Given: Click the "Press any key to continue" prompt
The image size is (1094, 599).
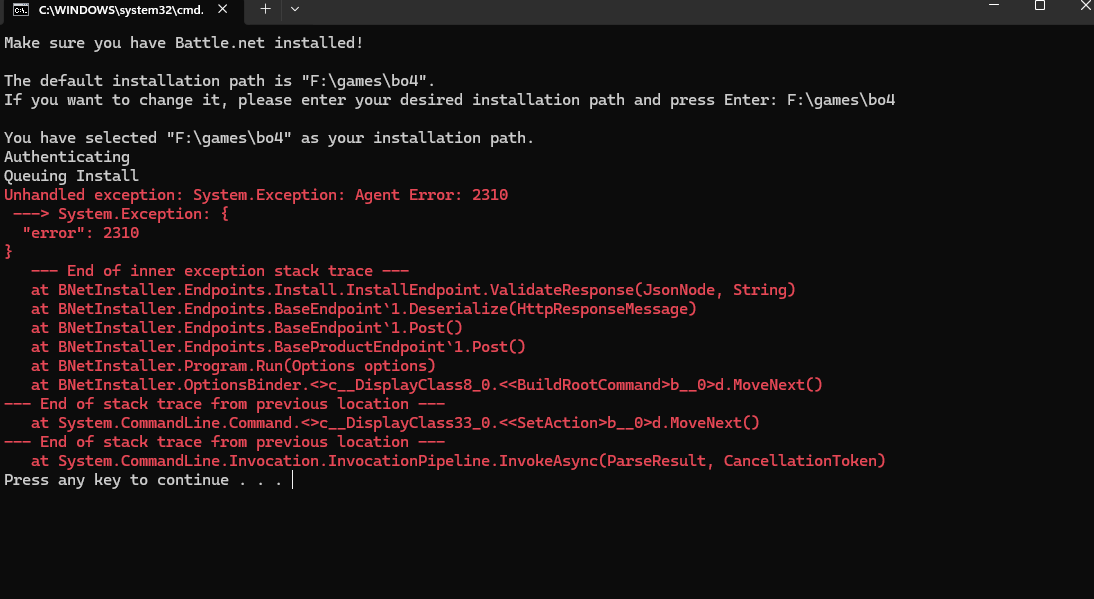Looking at the screenshot, I should pyautogui.click(x=143, y=480).
